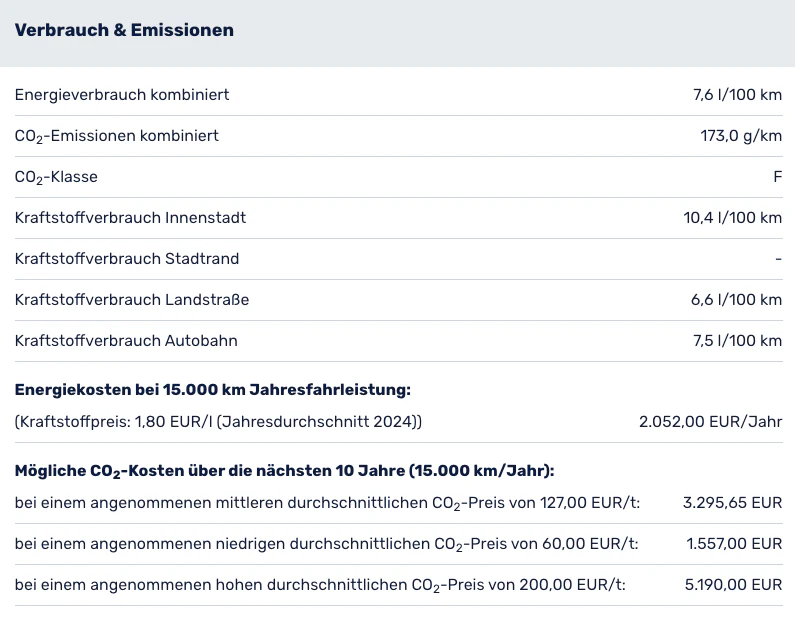The height and width of the screenshot is (617, 795).
Task: Select the value '10,4 l/100 km'
Action: click(x=733, y=218)
